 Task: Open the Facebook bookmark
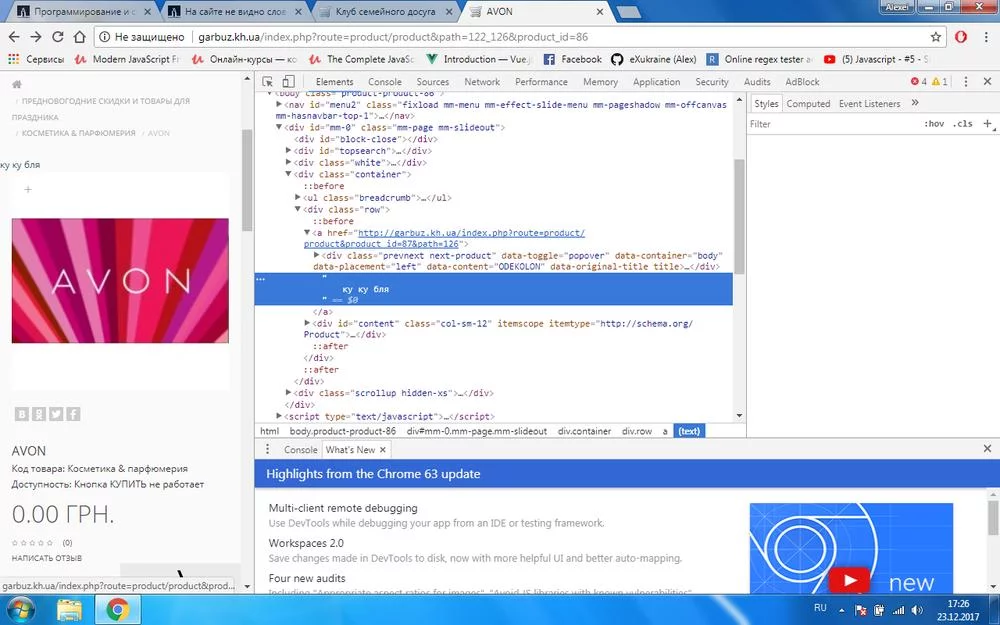click(x=572, y=59)
